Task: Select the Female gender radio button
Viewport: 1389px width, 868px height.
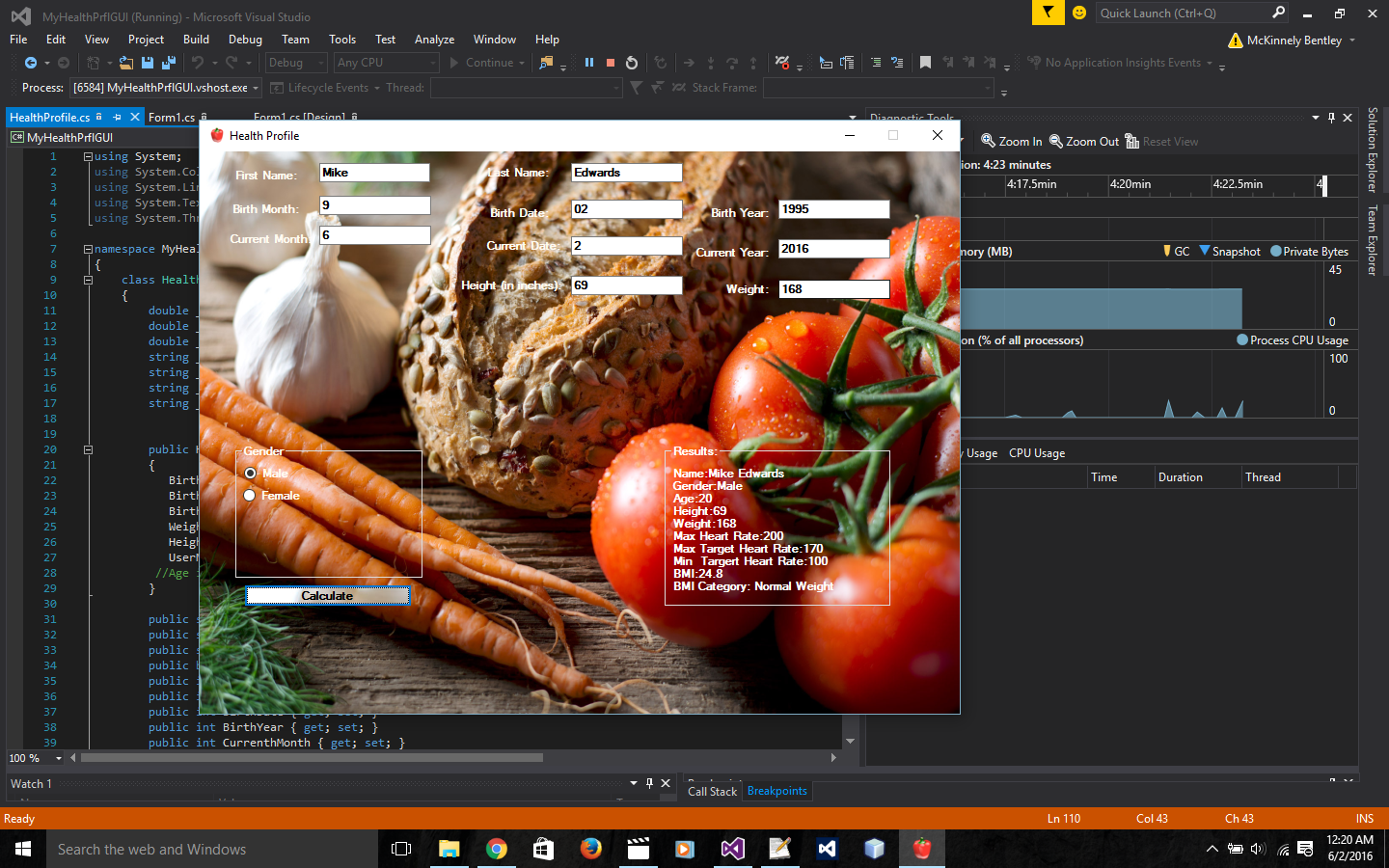Action: click(250, 496)
